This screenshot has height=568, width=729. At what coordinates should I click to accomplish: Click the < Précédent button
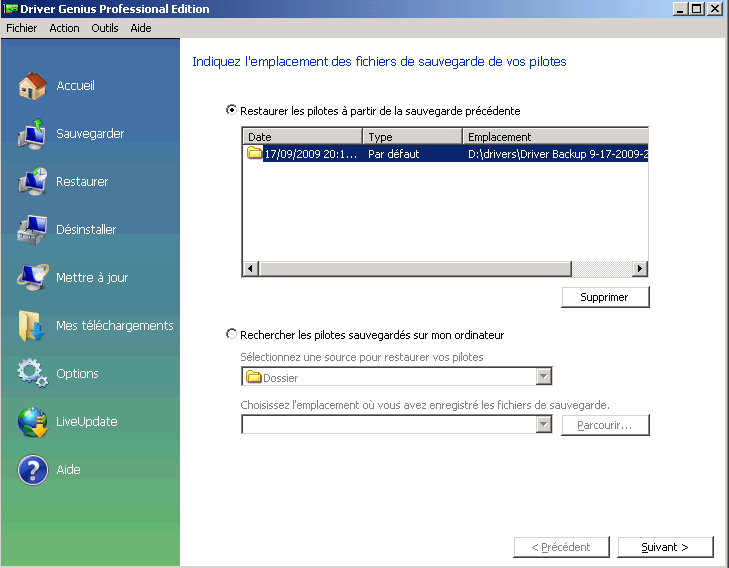pyautogui.click(x=561, y=547)
